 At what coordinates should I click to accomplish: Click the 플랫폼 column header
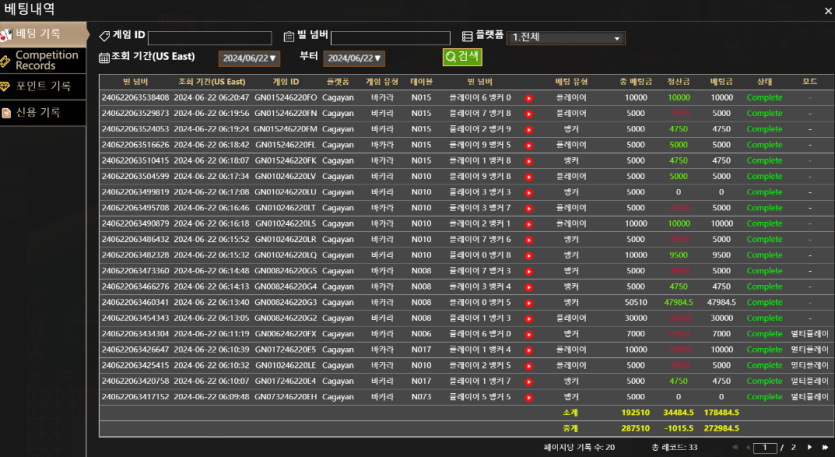(x=338, y=81)
